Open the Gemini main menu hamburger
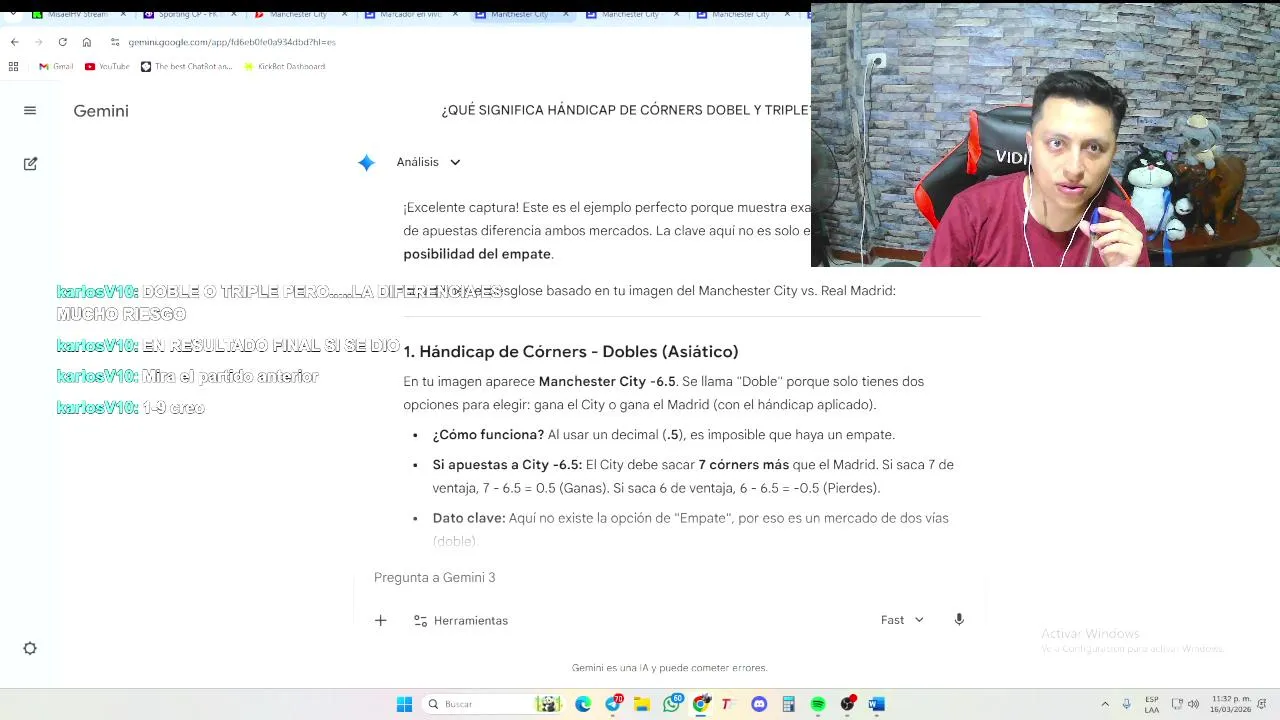 (x=30, y=111)
